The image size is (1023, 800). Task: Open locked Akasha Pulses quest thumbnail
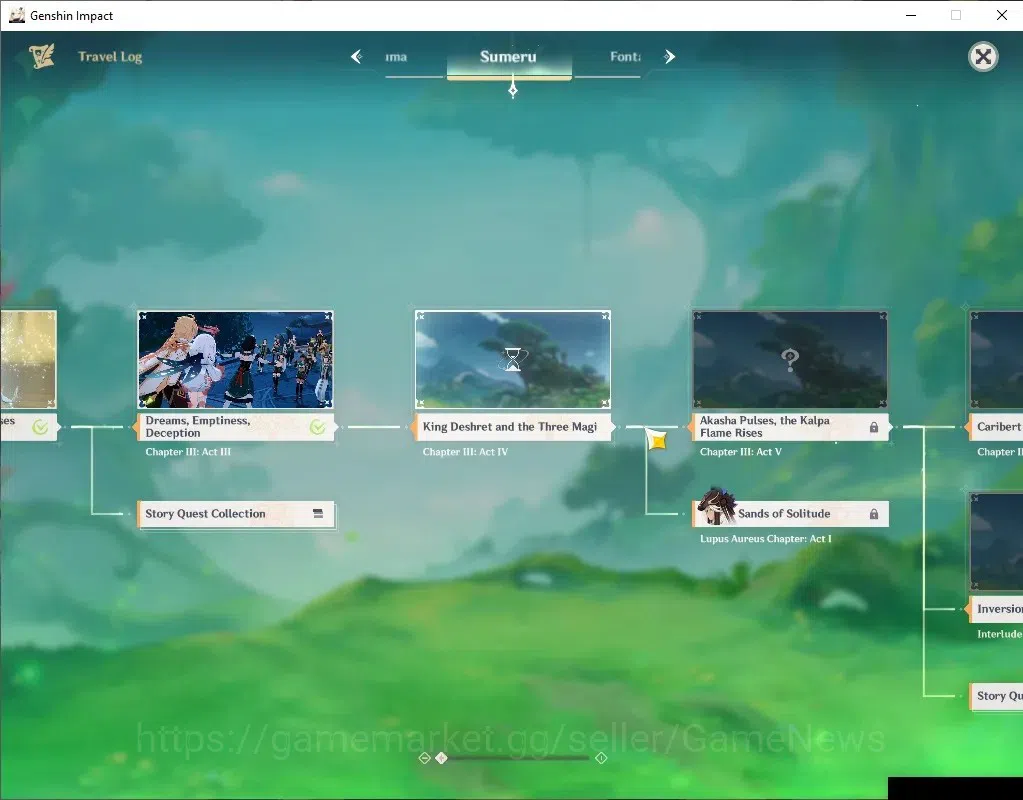pos(790,360)
